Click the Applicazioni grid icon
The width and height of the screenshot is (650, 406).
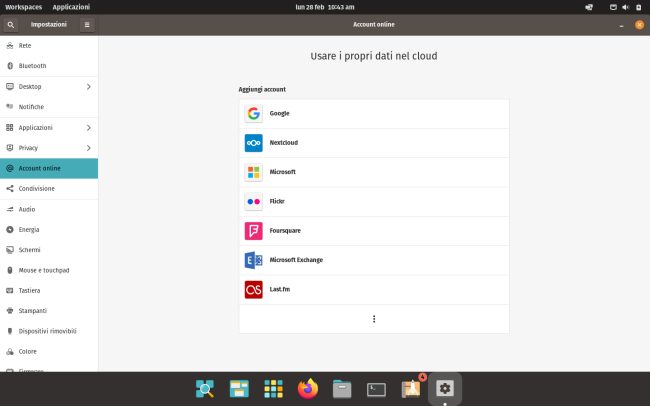(x=10, y=127)
